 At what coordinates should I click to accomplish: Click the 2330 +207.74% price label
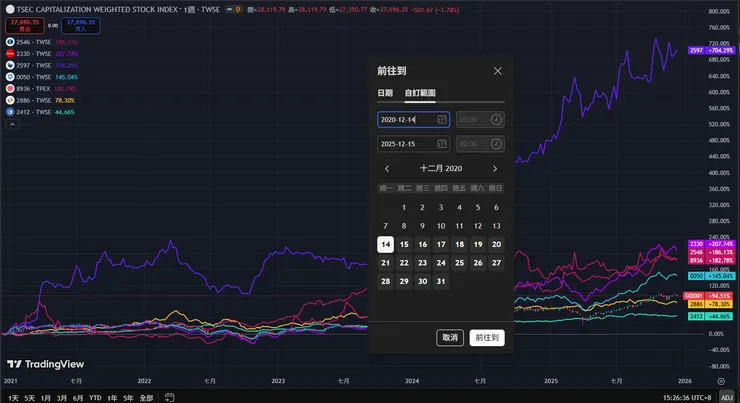[x=711, y=244]
